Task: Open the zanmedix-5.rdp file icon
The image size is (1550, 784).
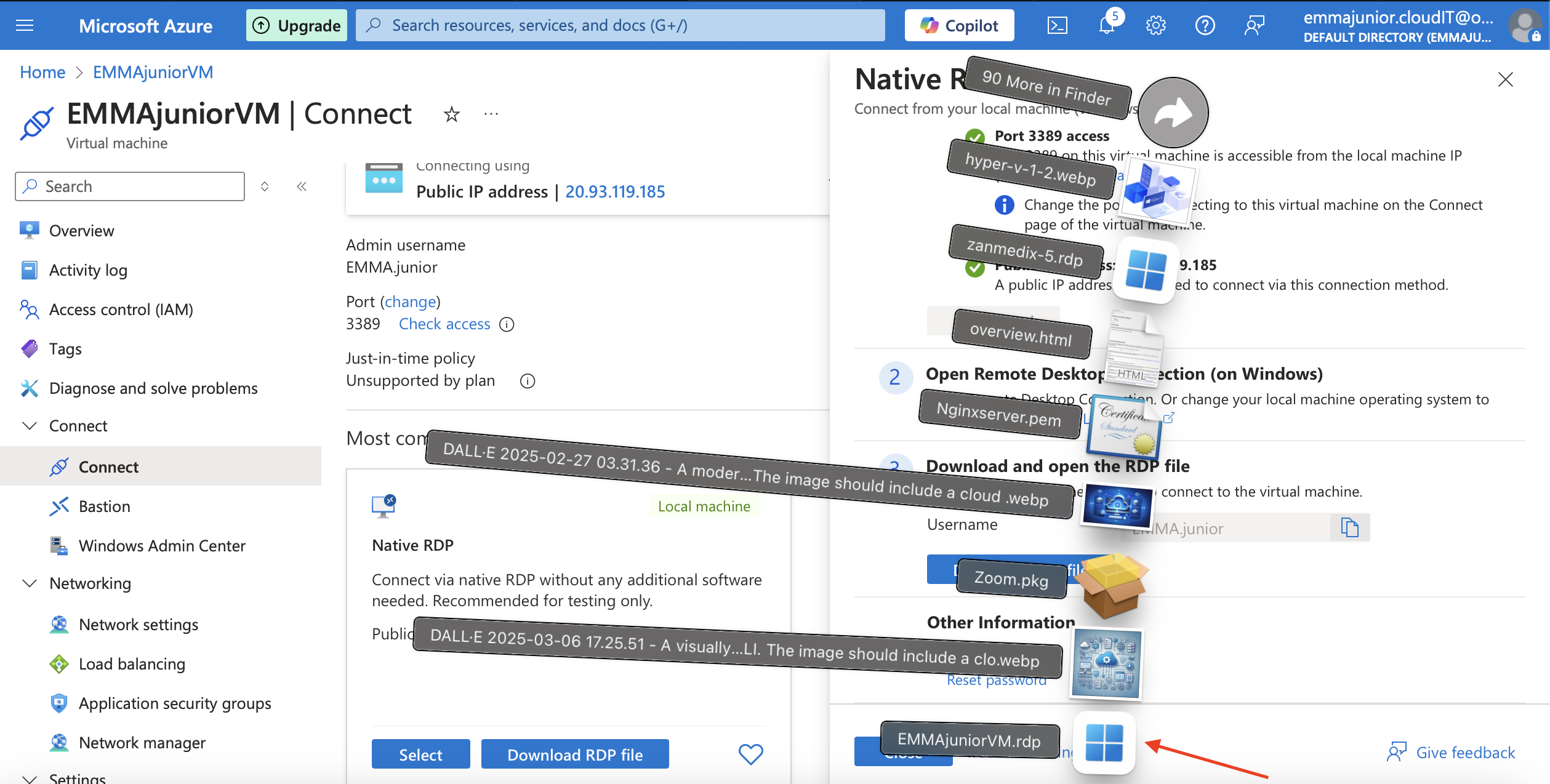Action: point(1146,270)
